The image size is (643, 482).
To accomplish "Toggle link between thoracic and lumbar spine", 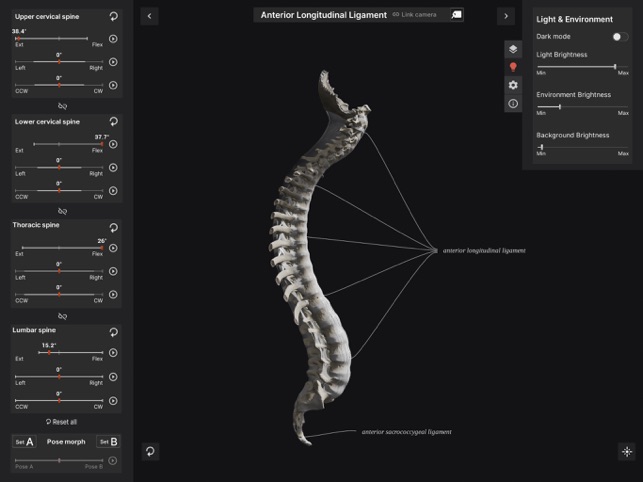I will tap(62, 315).
